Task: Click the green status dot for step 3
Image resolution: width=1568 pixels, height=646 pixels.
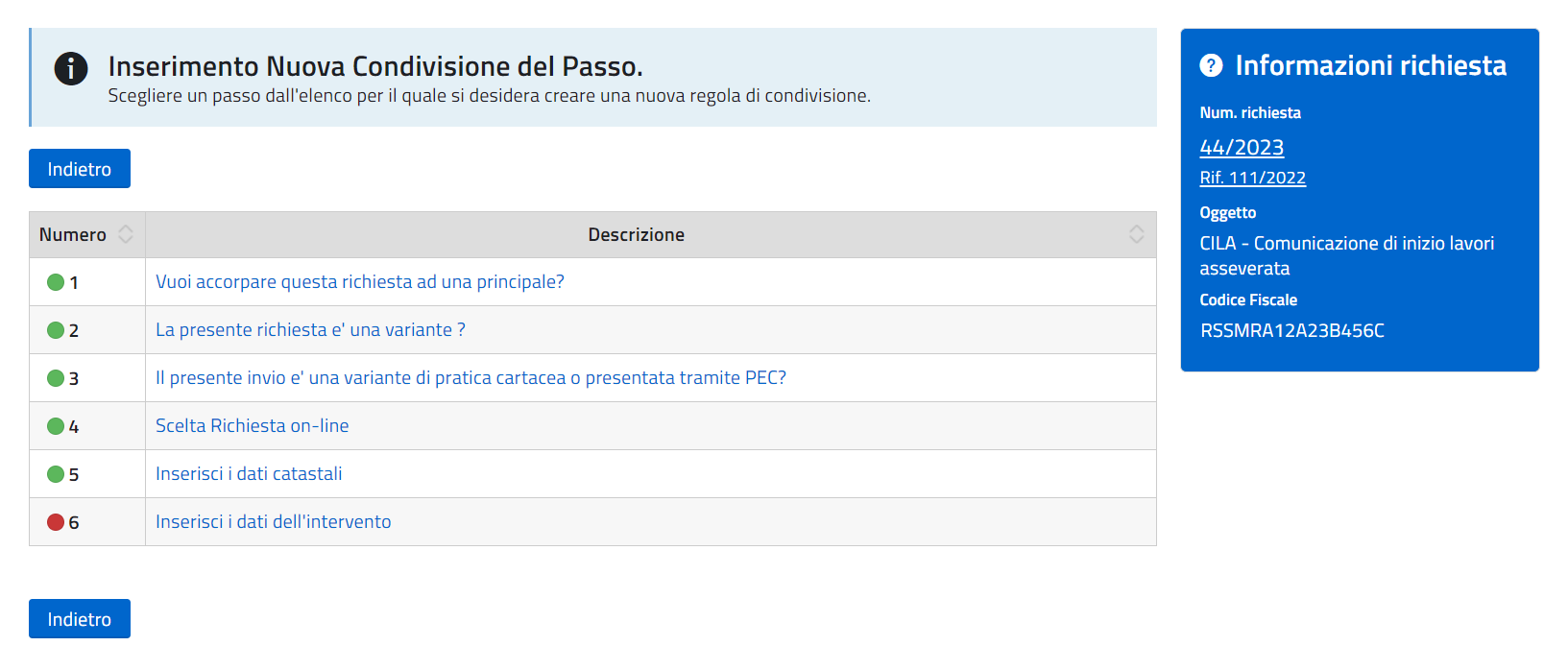Action: click(x=56, y=378)
